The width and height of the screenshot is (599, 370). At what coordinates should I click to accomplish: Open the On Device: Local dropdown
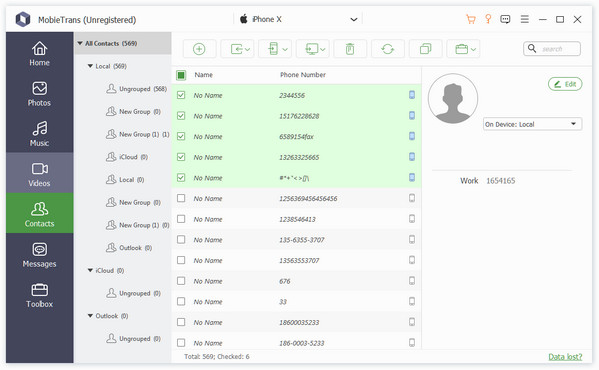tap(532, 124)
